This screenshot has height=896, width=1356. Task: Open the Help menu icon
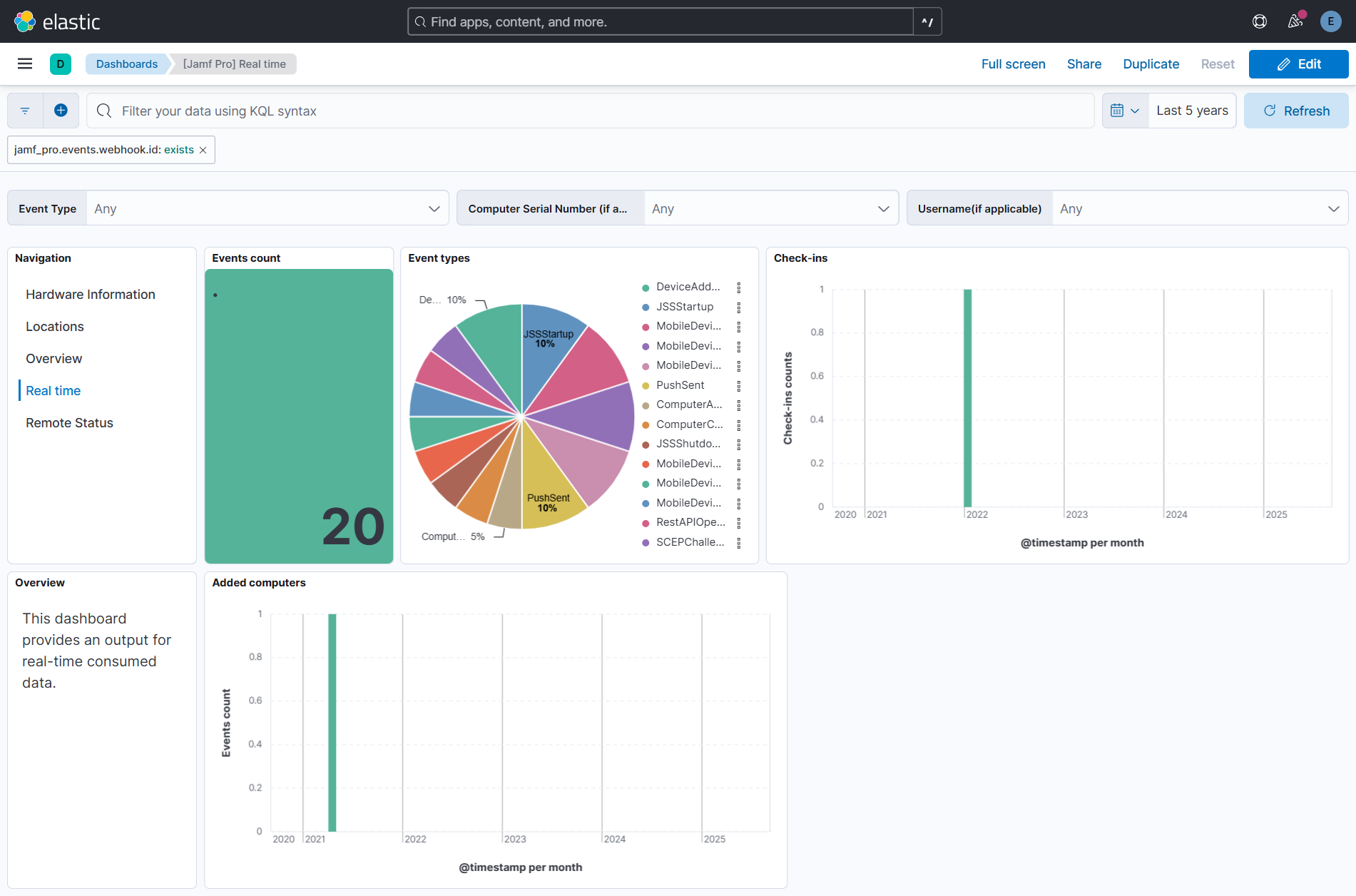coord(1259,21)
